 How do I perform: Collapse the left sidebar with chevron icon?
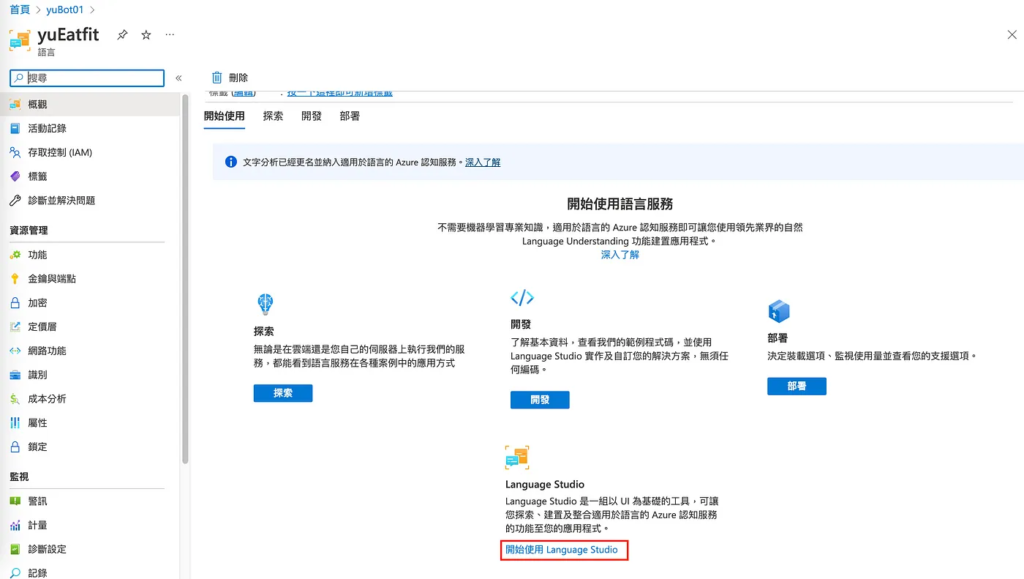(x=179, y=78)
